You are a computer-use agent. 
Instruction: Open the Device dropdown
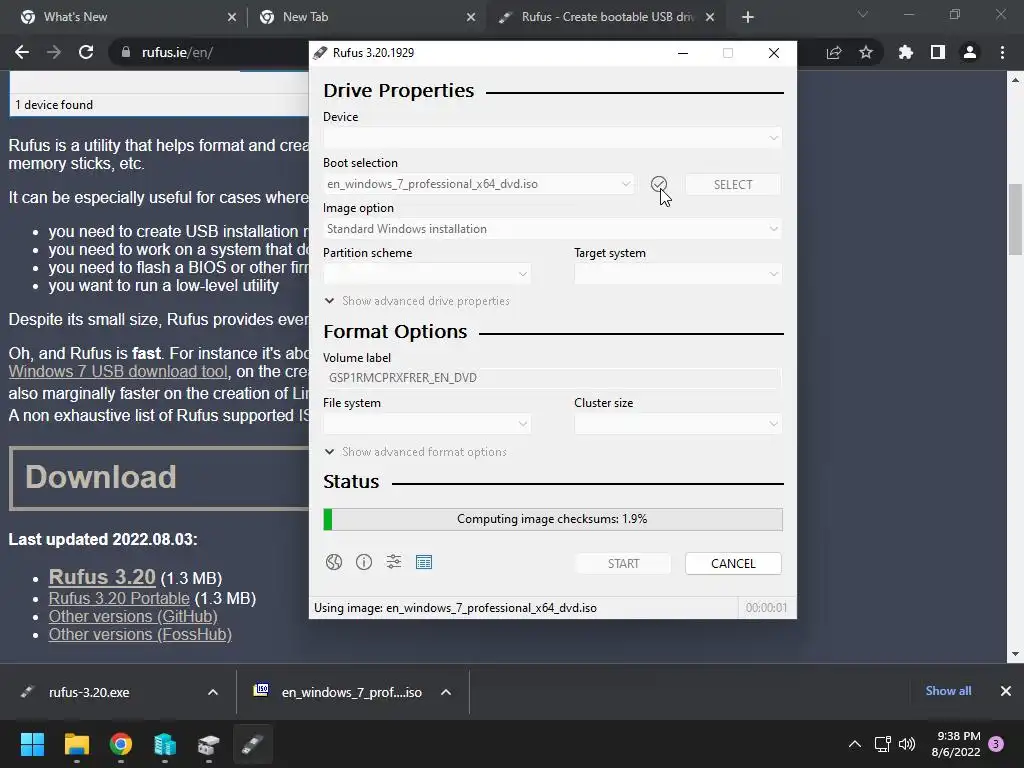[552, 138]
